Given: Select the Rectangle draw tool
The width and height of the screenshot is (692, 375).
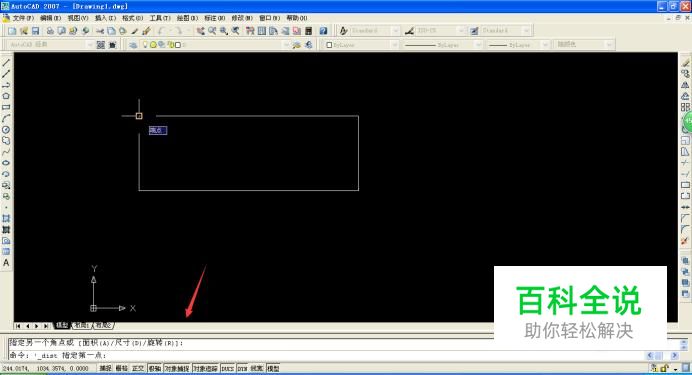Looking at the screenshot, I should point(6,107).
